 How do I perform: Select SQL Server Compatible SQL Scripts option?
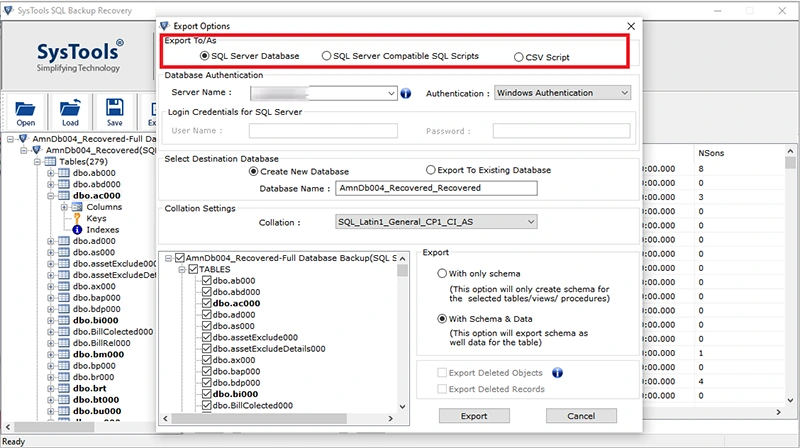[x=326, y=56]
